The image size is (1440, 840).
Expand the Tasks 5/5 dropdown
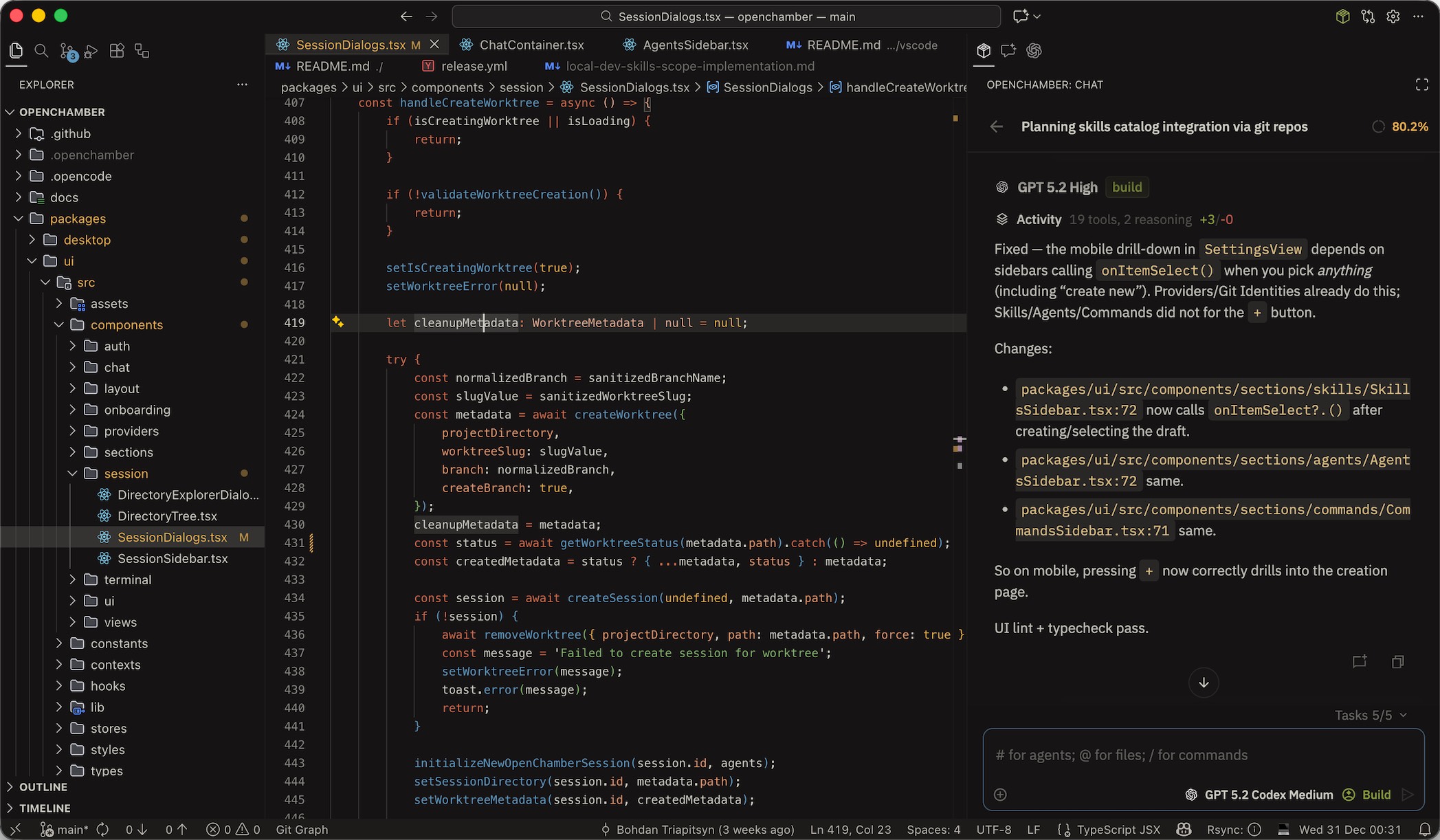tap(1370, 715)
